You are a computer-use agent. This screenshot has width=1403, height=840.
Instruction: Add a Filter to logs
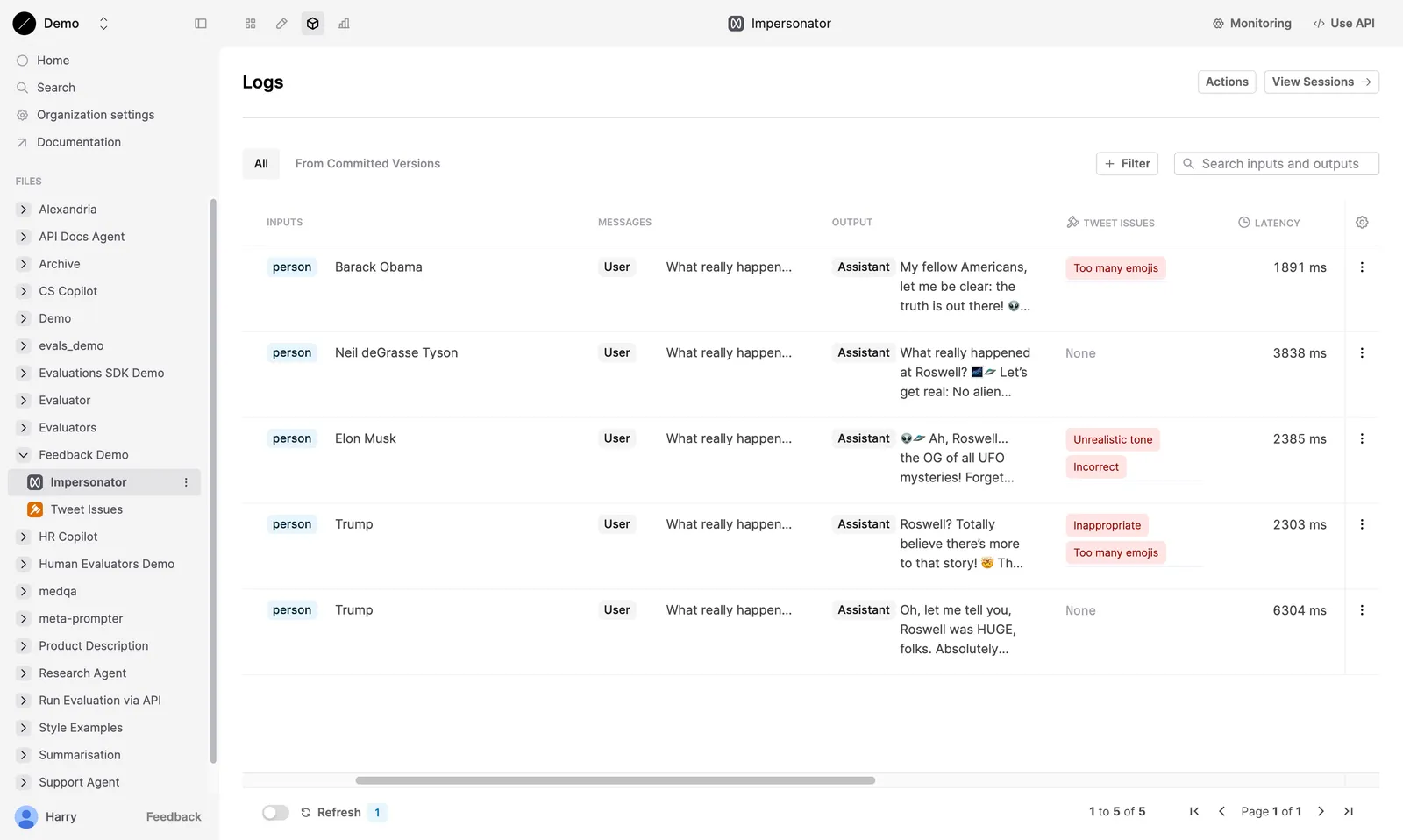(1127, 164)
